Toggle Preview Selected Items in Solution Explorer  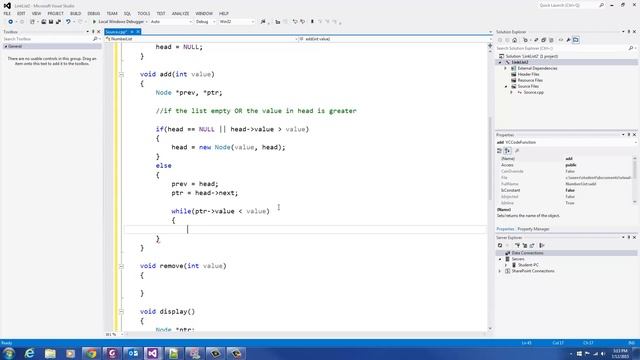pos(576,40)
